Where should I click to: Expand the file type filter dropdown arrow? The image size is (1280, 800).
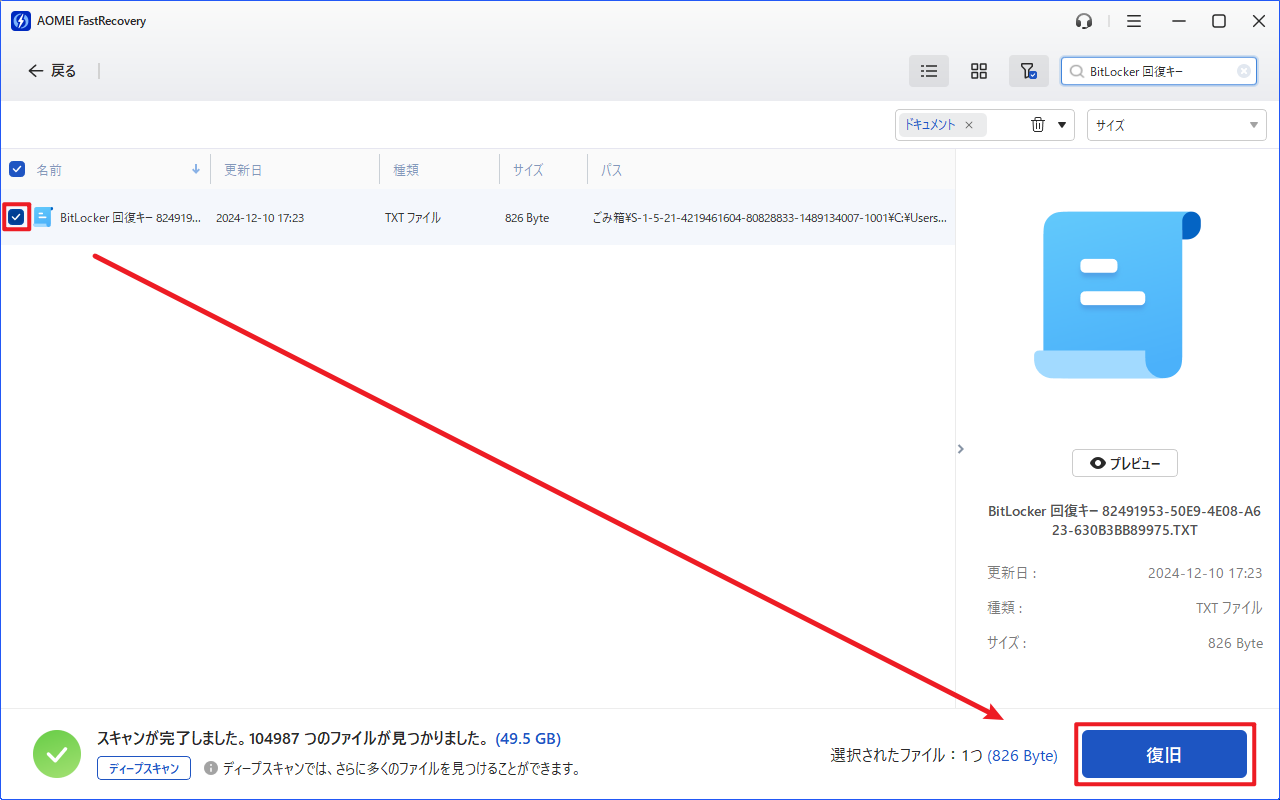pyautogui.click(x=1061, y=125)
